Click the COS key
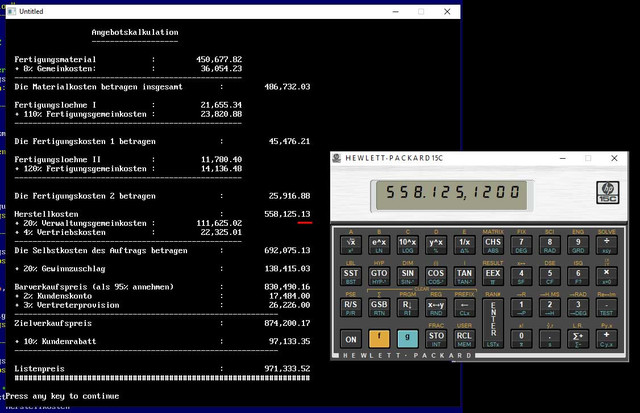The height and width of the screenshot is (413, 640). point(436,276)
